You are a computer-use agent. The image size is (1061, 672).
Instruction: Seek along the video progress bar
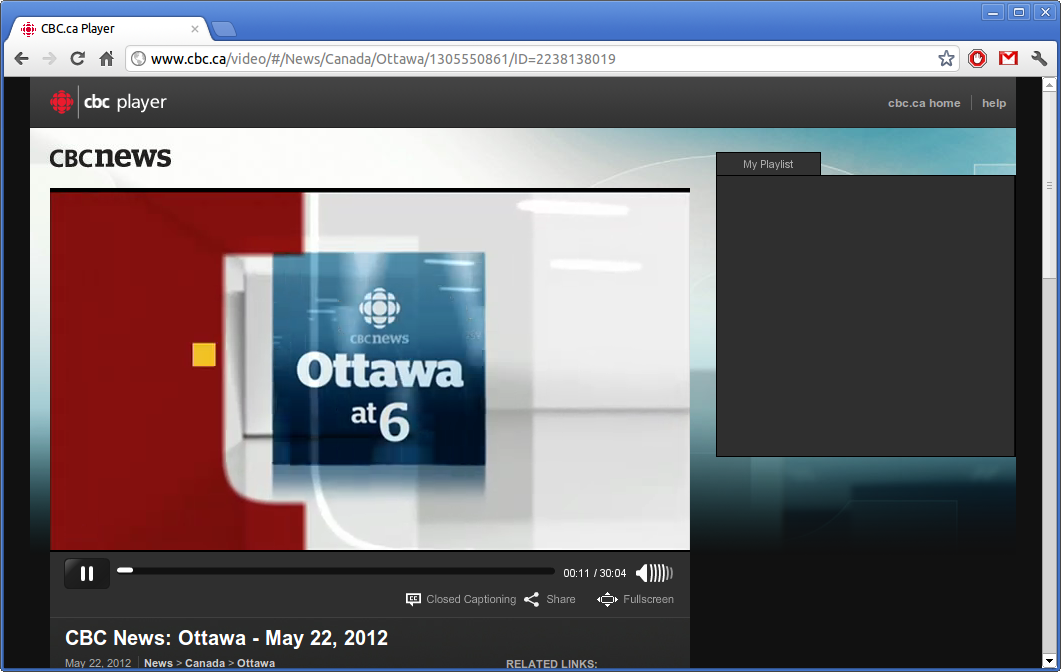336,570
